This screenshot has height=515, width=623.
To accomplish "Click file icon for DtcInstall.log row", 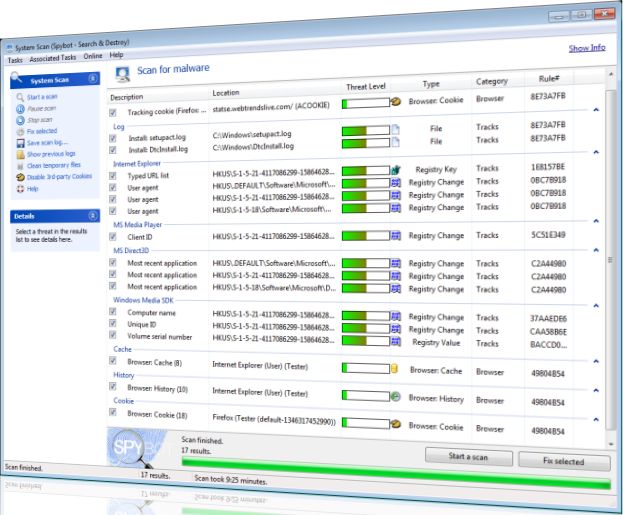I will (395, 142).
